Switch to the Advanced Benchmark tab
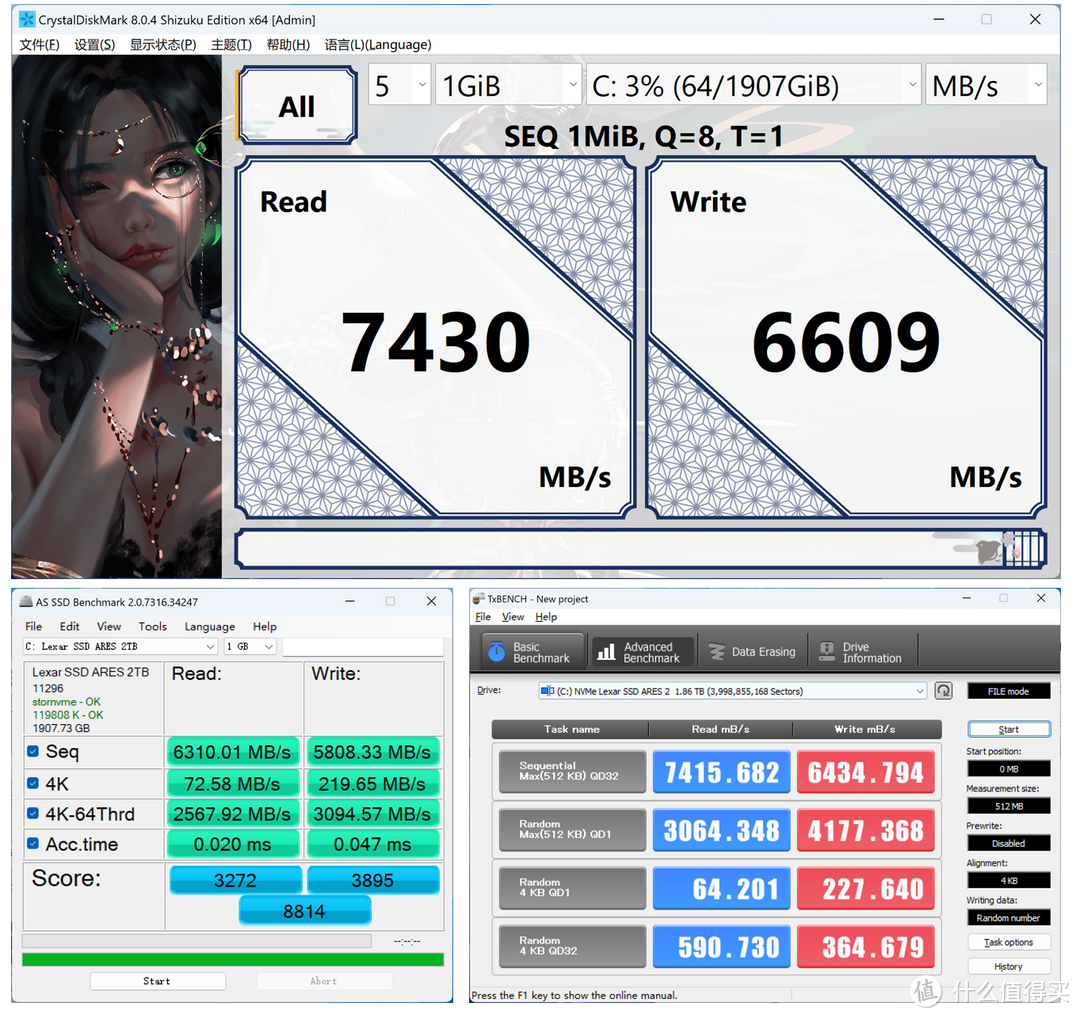 [x=641, y=652]
